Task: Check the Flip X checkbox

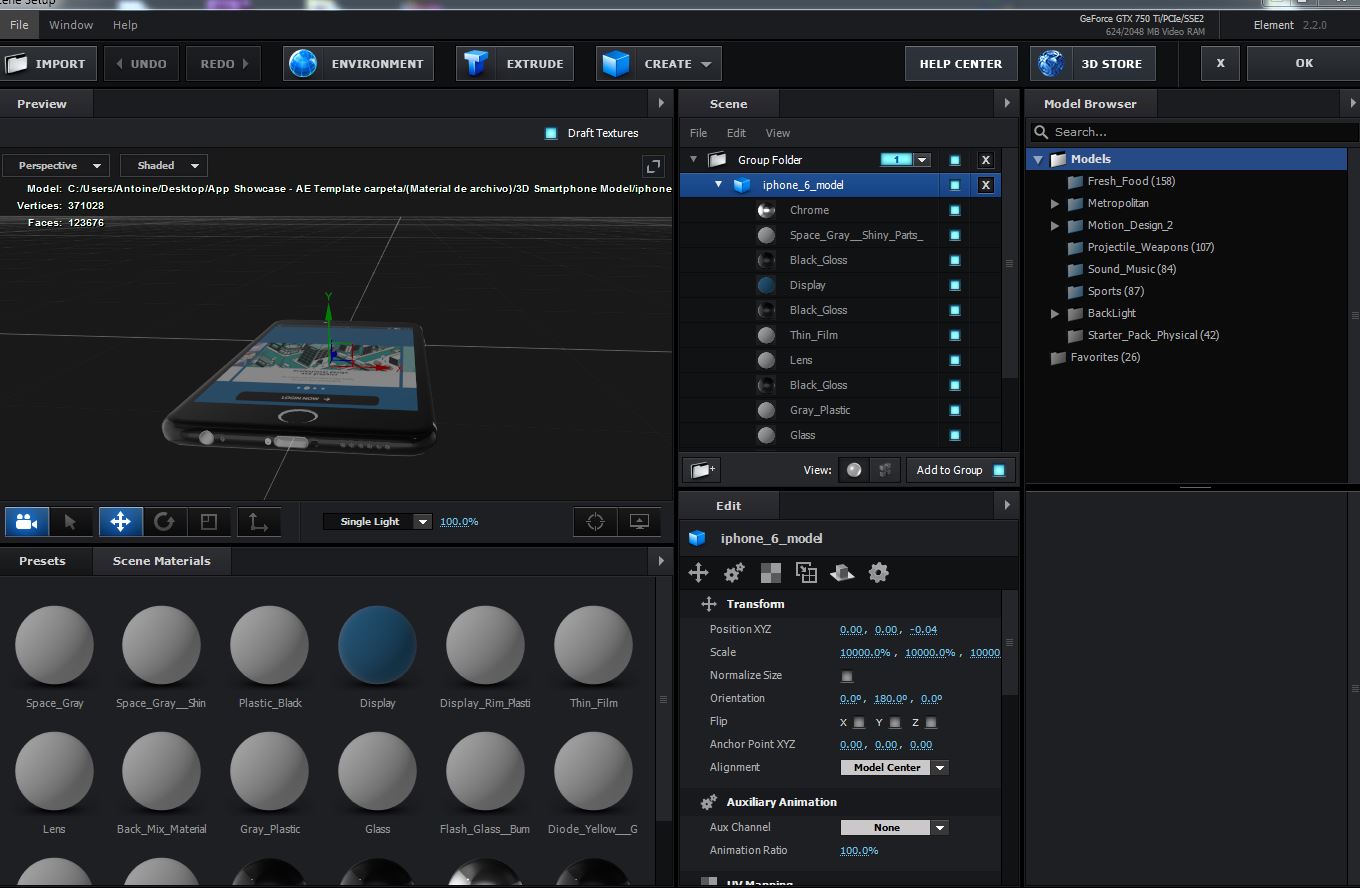Action: click(x=859, y=722)
